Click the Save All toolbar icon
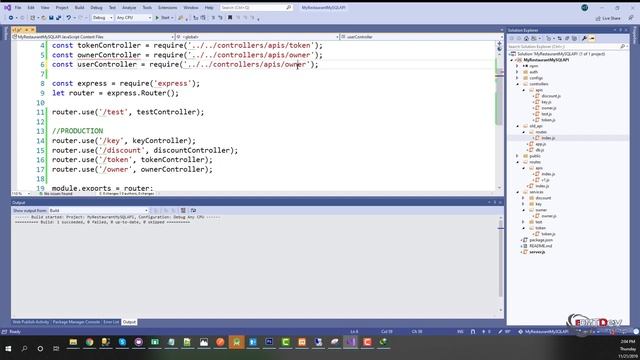 (x=59, y=18)
